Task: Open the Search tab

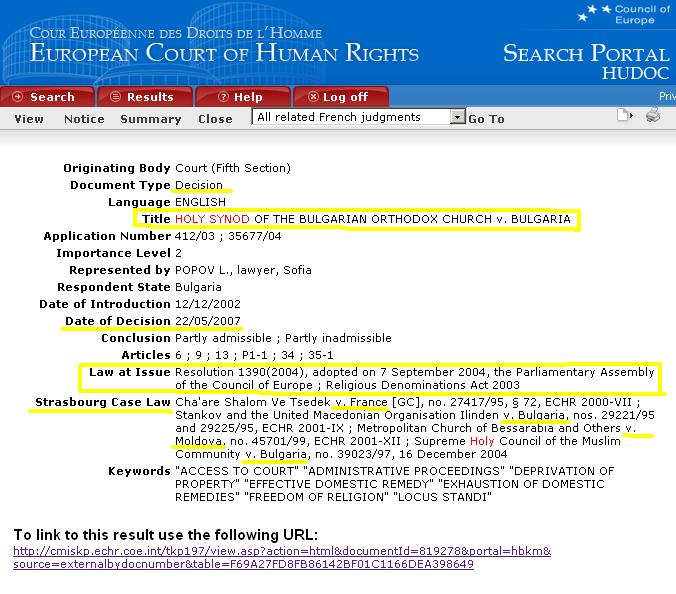Action: (x=47, y=97)
